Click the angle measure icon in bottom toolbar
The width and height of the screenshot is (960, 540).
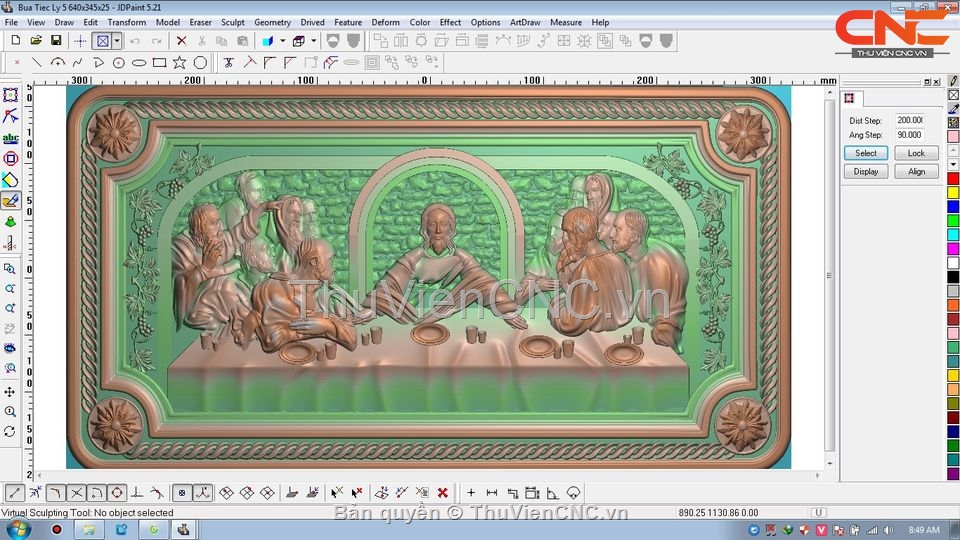552,492
